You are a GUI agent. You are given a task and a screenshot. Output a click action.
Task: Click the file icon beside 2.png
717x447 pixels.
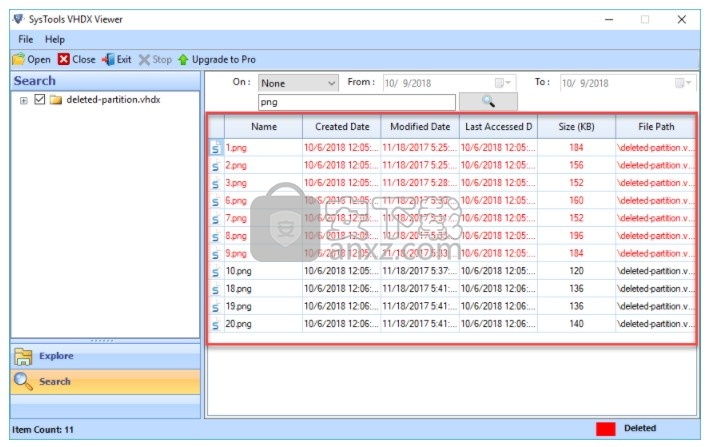point(215,166)
